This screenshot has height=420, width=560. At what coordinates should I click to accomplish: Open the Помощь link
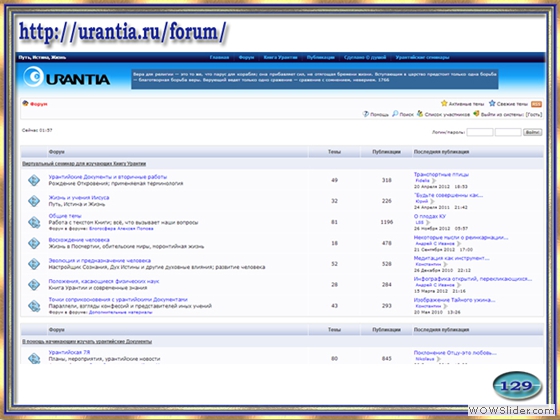coord(379,115)
